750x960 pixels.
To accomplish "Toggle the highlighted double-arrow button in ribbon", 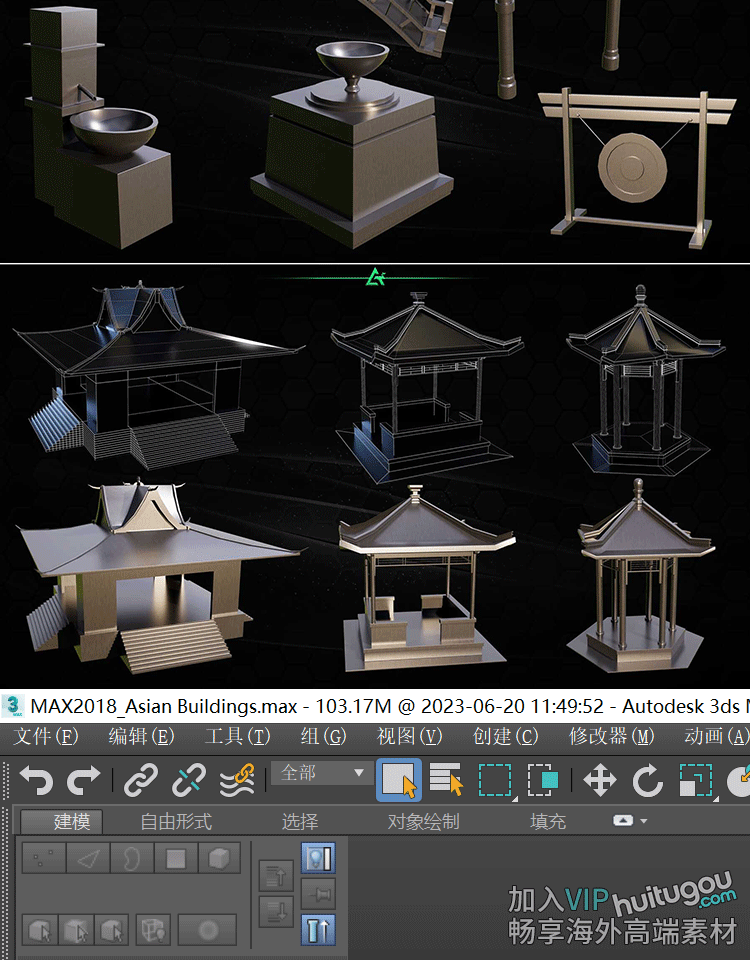I will [318, 930].
